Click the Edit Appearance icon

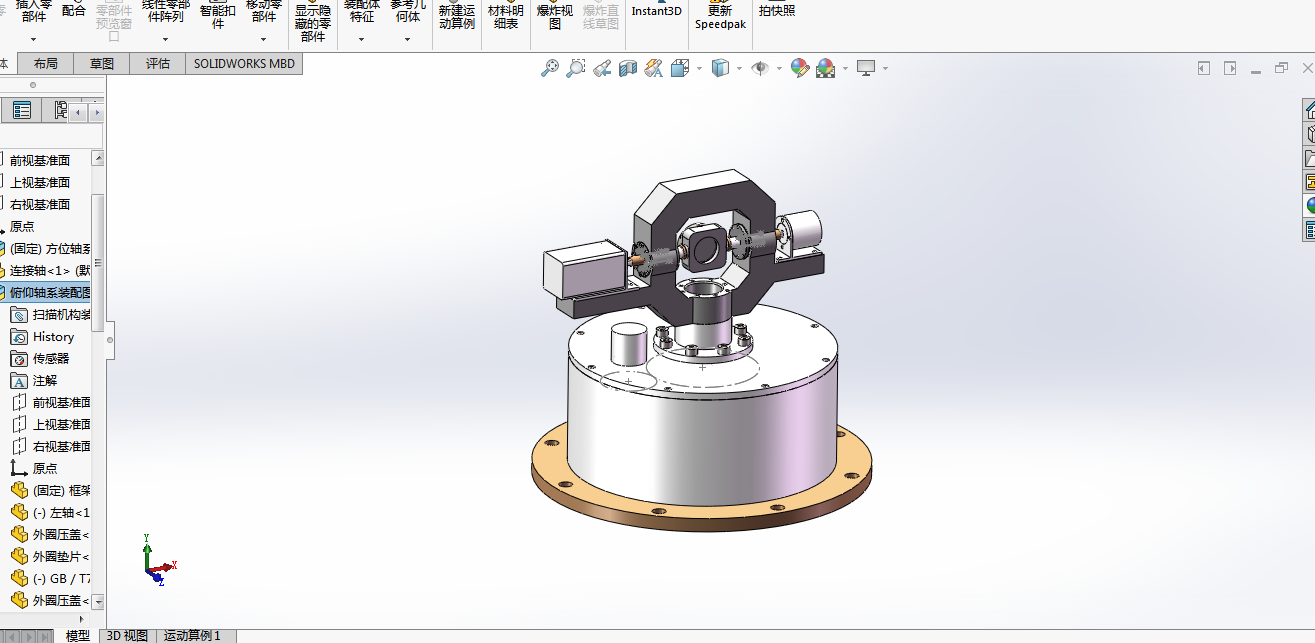tap(799, 68)
